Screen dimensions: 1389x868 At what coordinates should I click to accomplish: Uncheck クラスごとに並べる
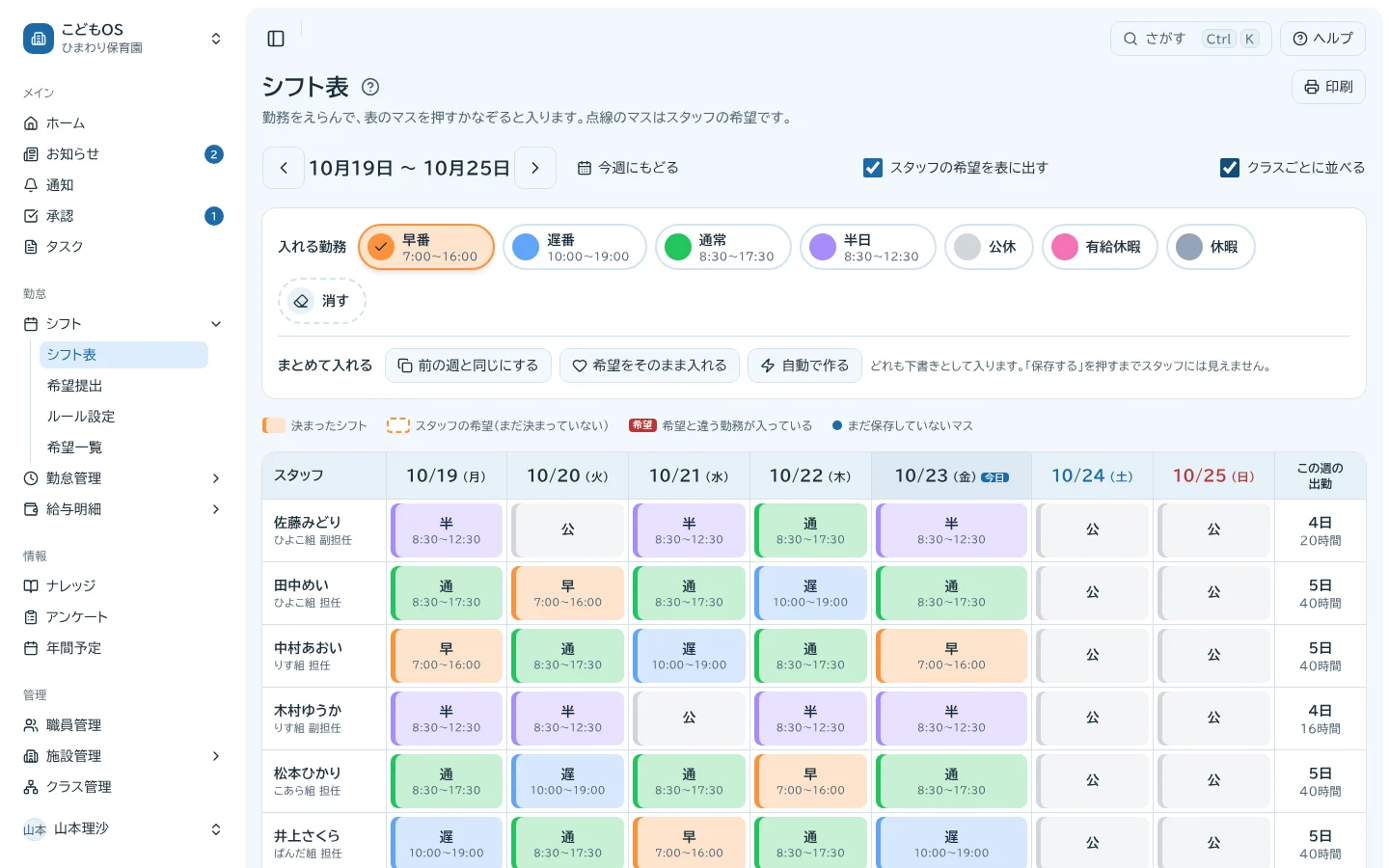(1230, 168)
